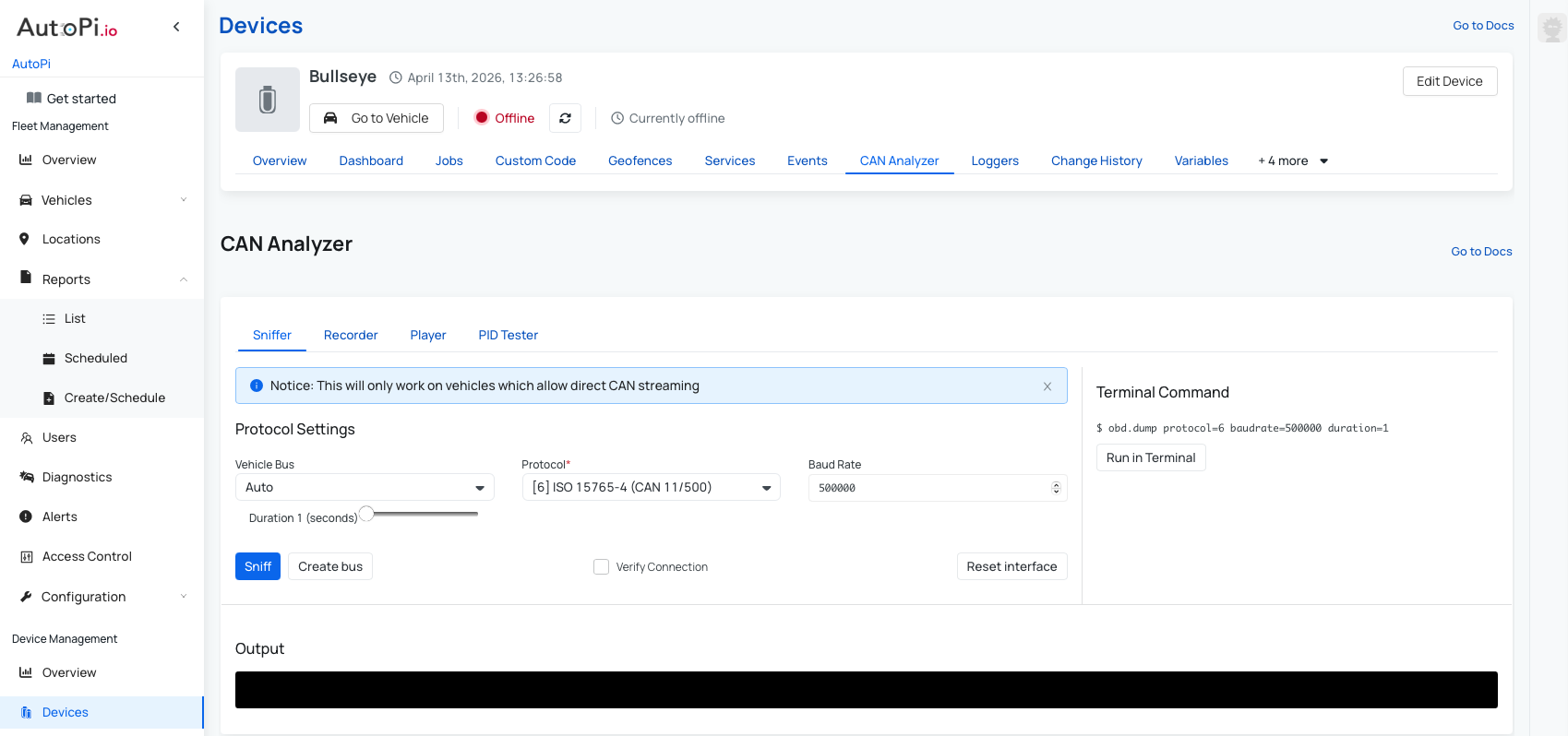1568x736 pixels.
Task: Expand the +4 more tabs menu
Action: coord(1292,160)
